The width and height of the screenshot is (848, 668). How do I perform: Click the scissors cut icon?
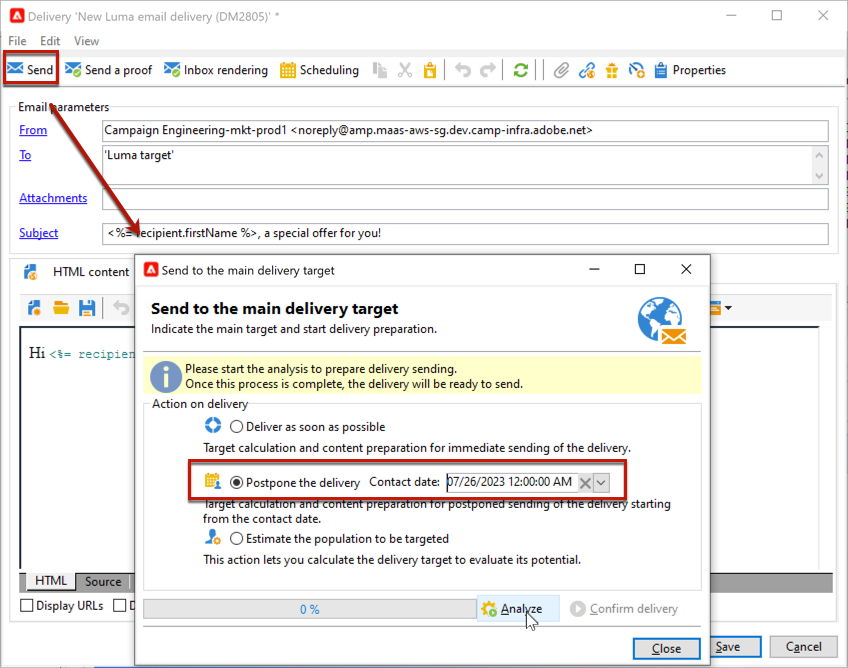pyautogui.click(x=405, y=70)
